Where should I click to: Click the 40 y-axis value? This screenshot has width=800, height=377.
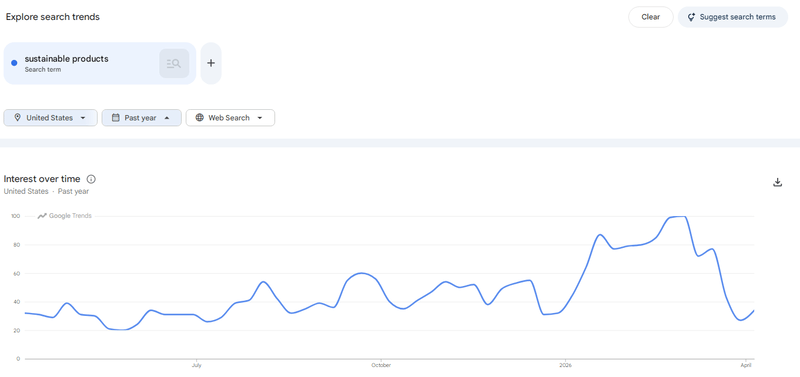[17, 302]
